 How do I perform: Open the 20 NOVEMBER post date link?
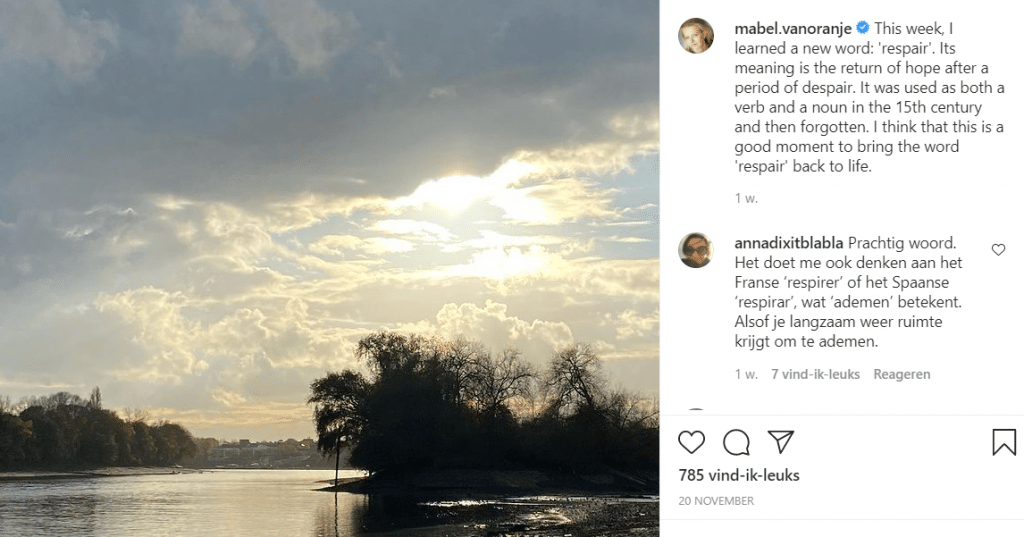click(x=716, y=501)
